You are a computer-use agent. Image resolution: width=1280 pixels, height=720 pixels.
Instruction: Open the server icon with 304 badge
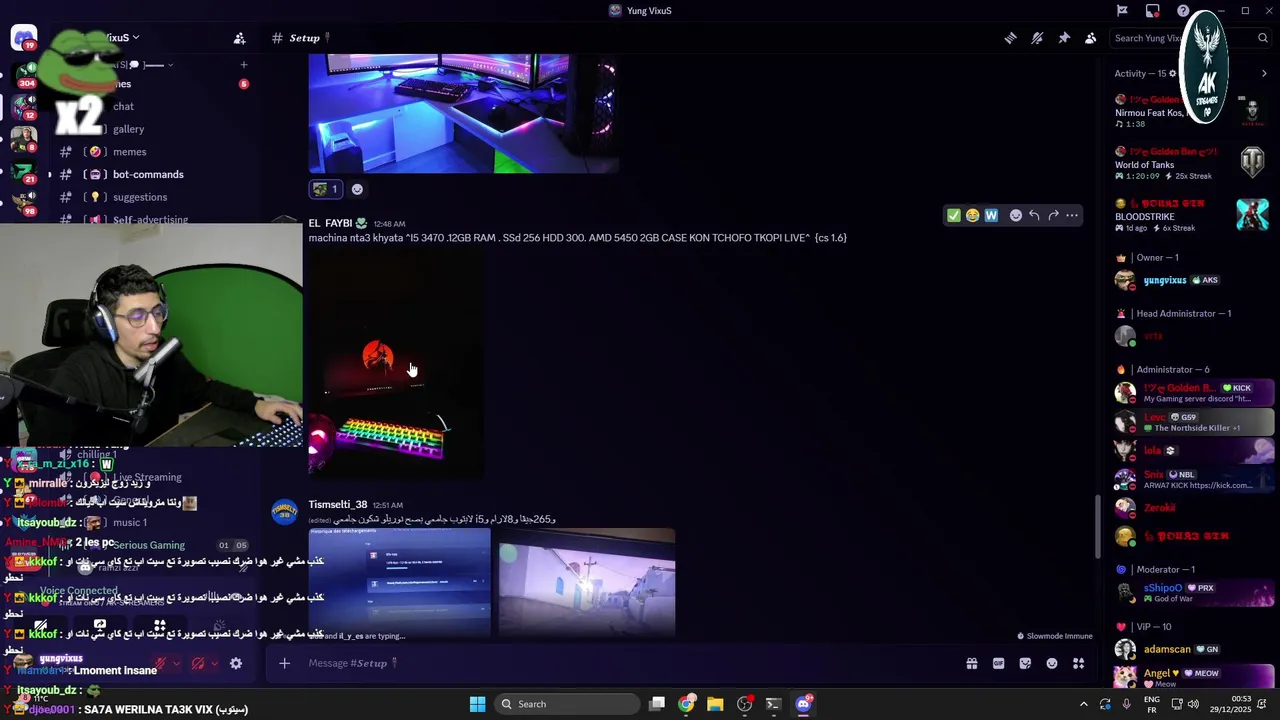[23, 73]
